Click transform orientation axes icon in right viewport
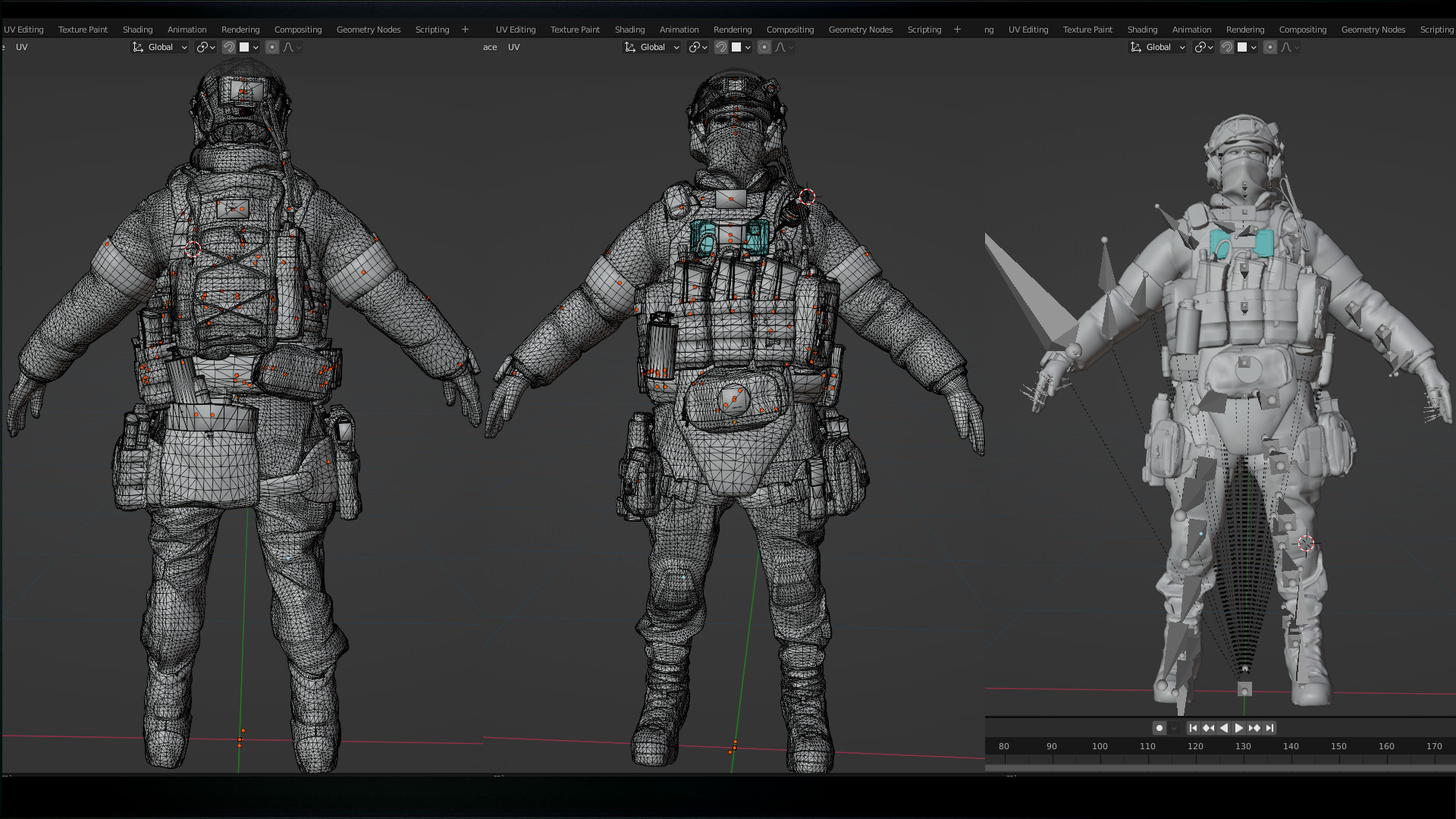 (x=1136, y=47)
